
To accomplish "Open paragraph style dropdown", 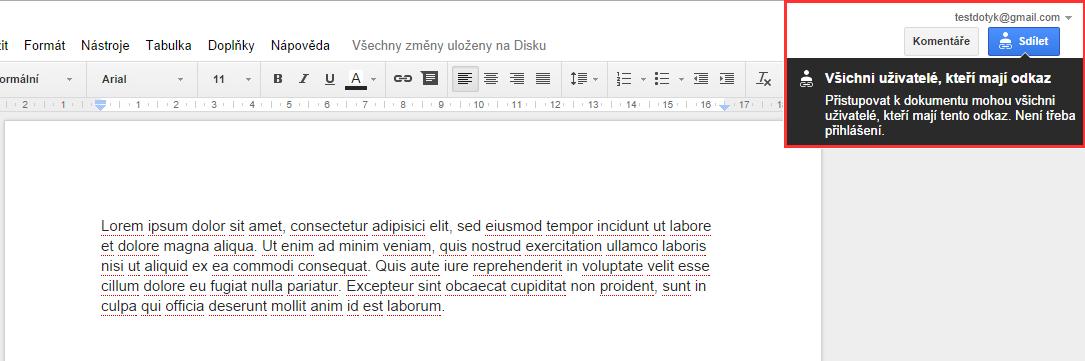I will [x=37, y=79].
